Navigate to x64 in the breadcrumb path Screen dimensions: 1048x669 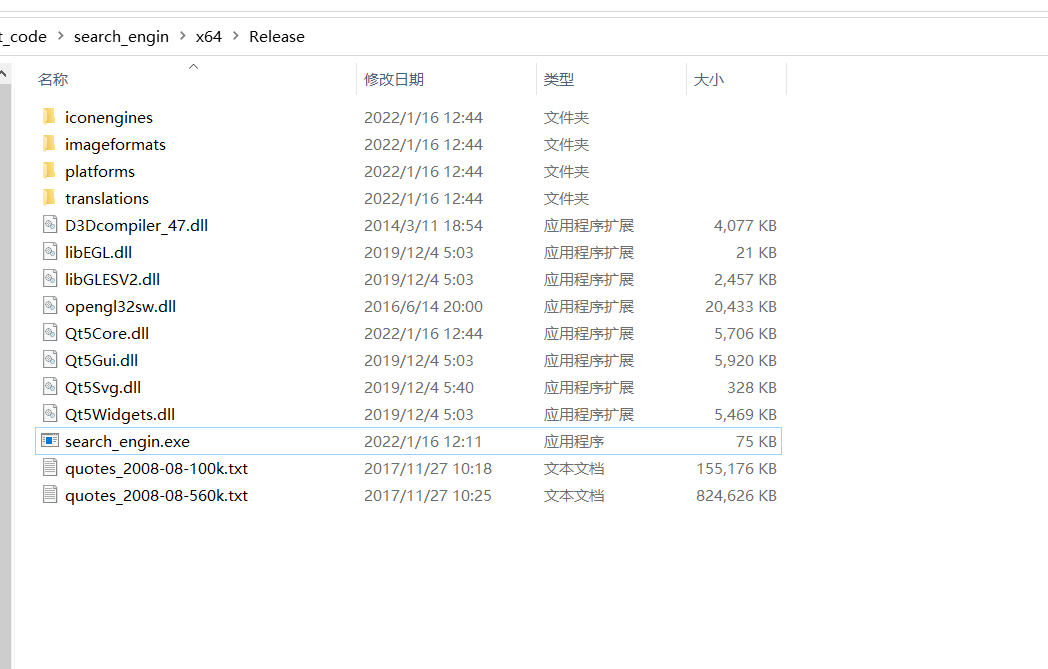pos(209,36)
